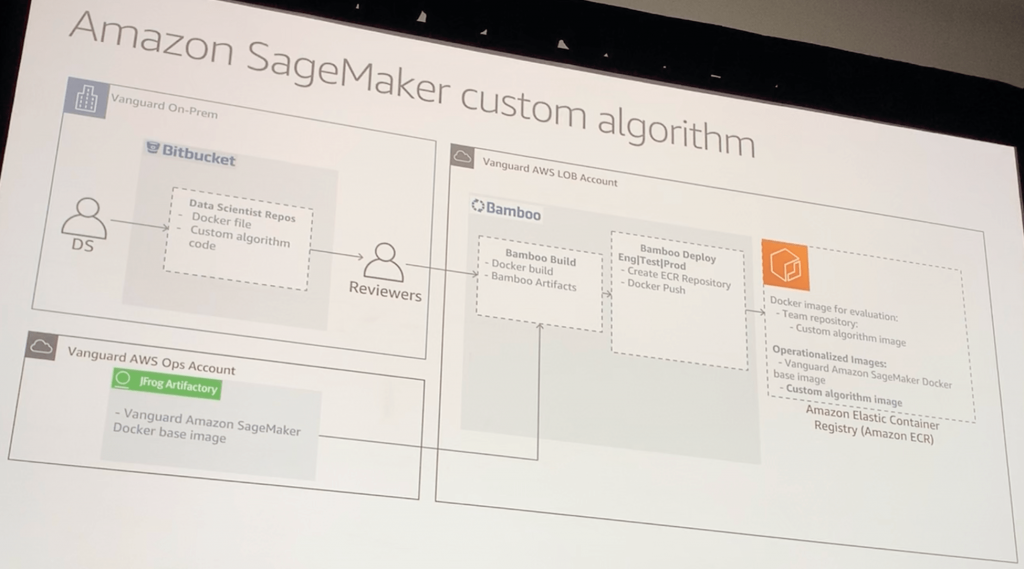The image size is (1024, 569).
Task: Click the 'Docker file' bullet
Action: tap(221, 220)
